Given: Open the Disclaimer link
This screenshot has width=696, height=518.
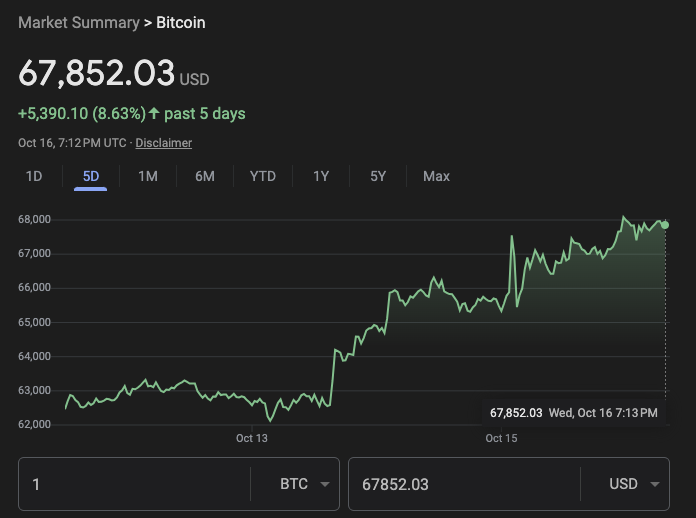Looking at the screenshot, I should tap(163, 143).
